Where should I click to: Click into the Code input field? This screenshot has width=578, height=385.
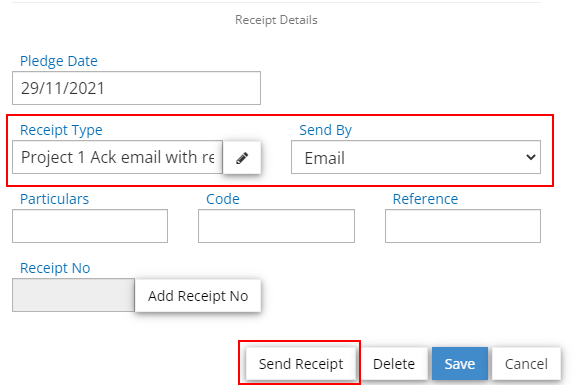coord(276,226)
